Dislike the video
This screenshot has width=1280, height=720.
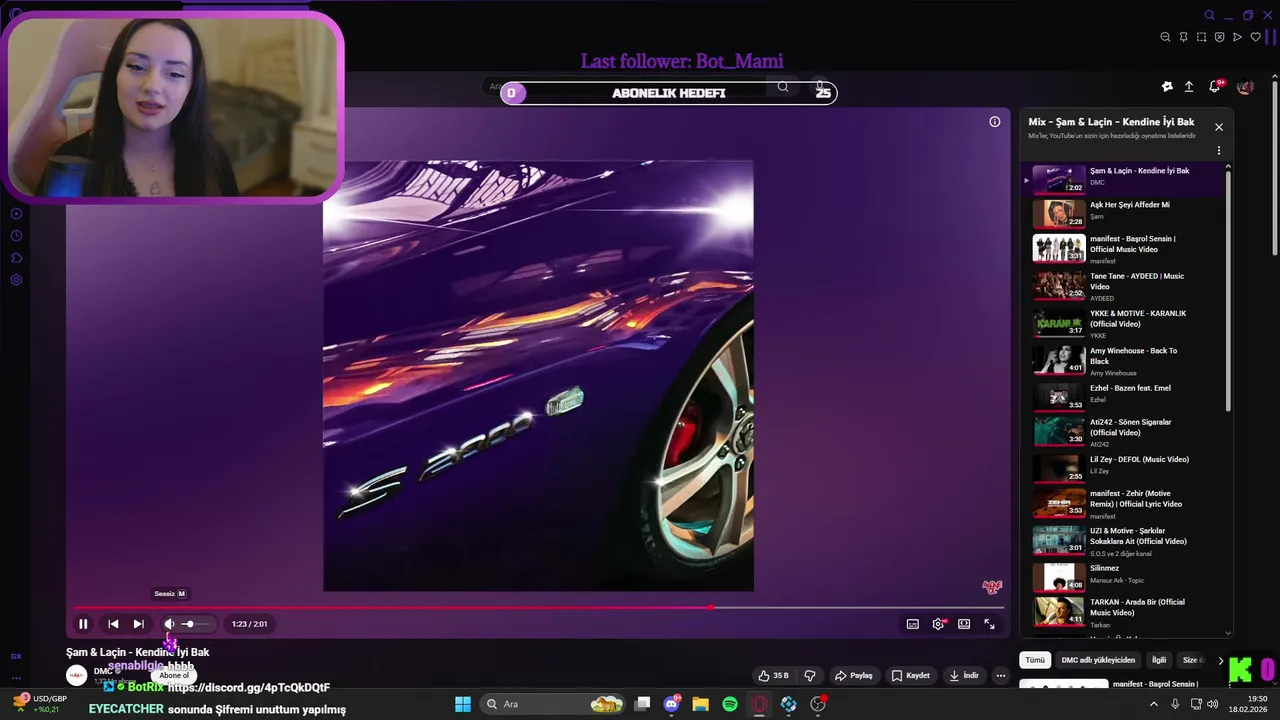coord(810,675)
